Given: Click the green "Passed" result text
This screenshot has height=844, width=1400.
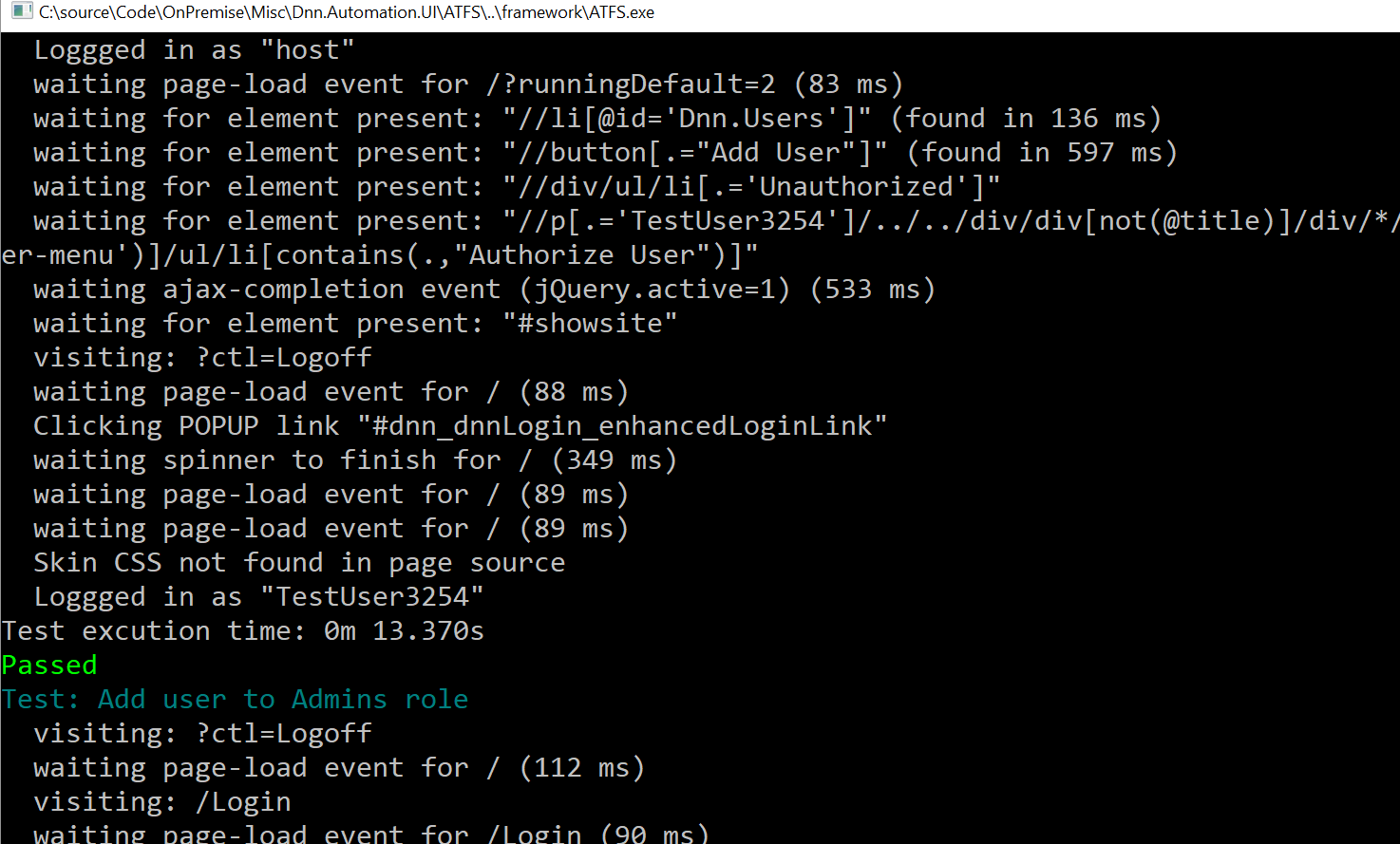Looking at the screenshot, I should [49, 665].
